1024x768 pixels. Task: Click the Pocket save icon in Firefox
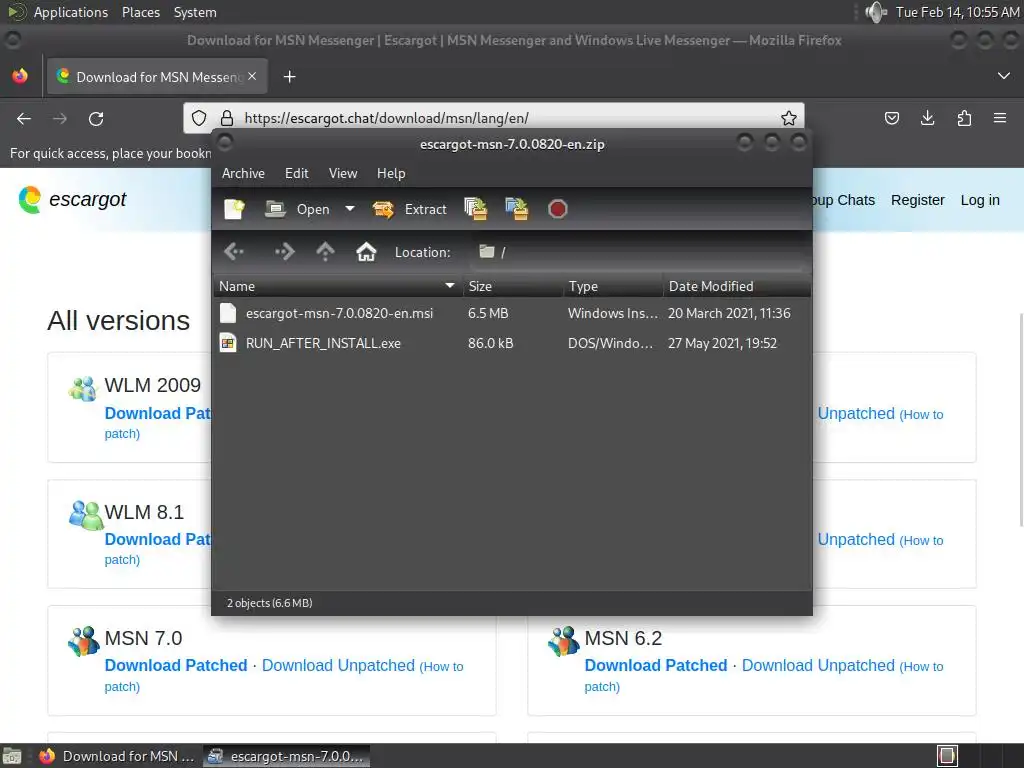point(892,118)
